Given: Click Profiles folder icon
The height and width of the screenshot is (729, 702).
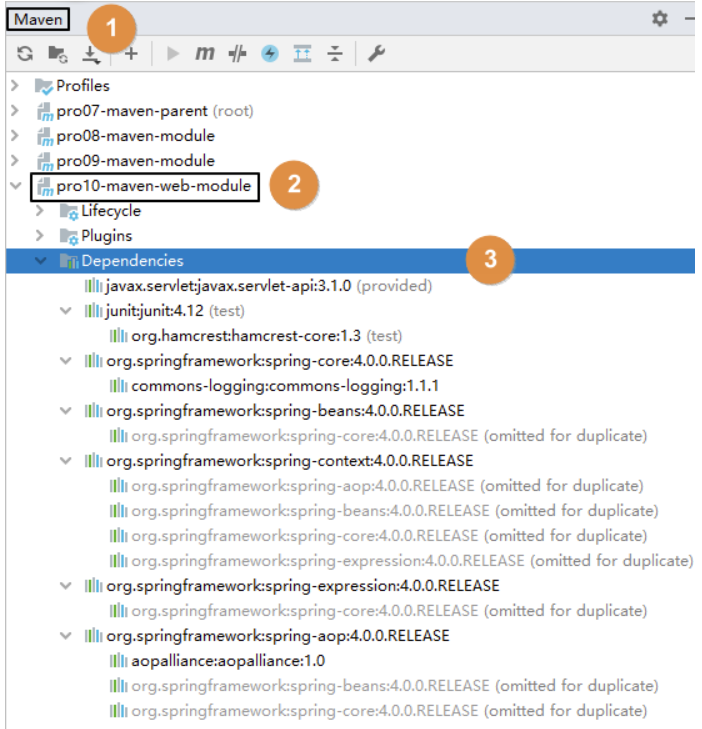Looking at the screenshot, I should tap(44, 86).
